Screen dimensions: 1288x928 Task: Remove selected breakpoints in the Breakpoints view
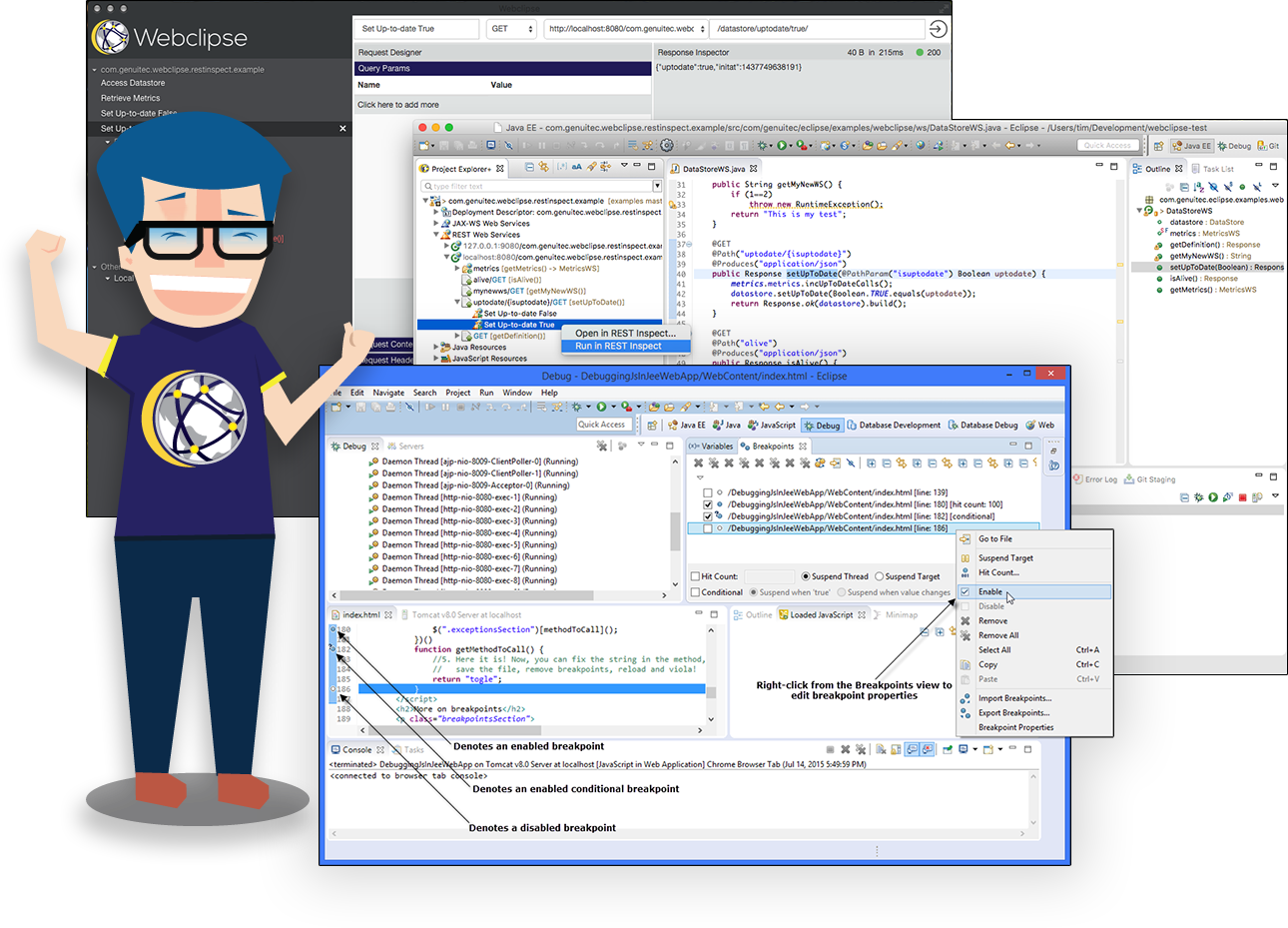point(698,464)
